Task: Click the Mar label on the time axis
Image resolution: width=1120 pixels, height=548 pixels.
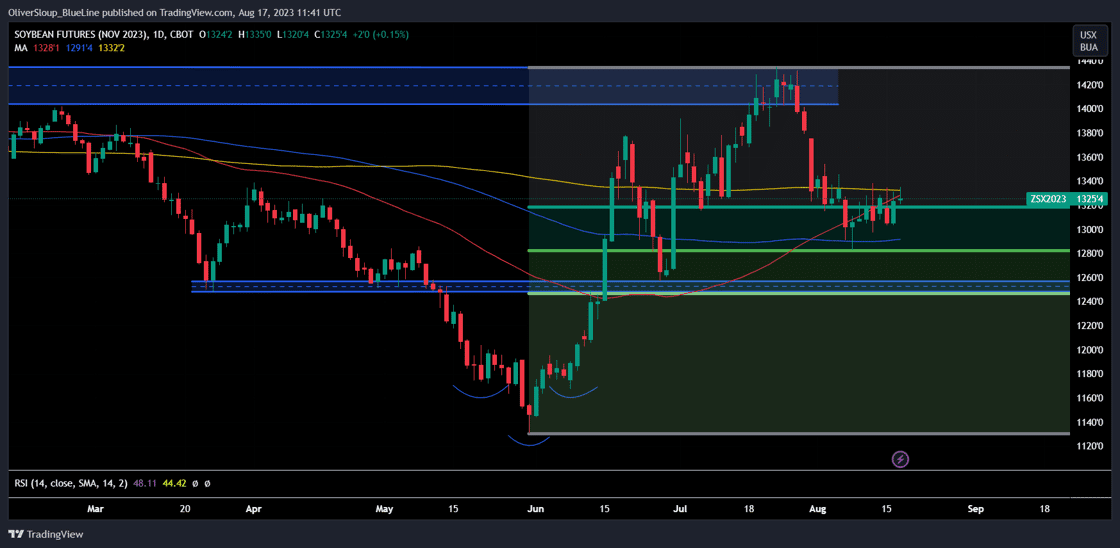Action: pyautogui.click(x=95, y=508)
